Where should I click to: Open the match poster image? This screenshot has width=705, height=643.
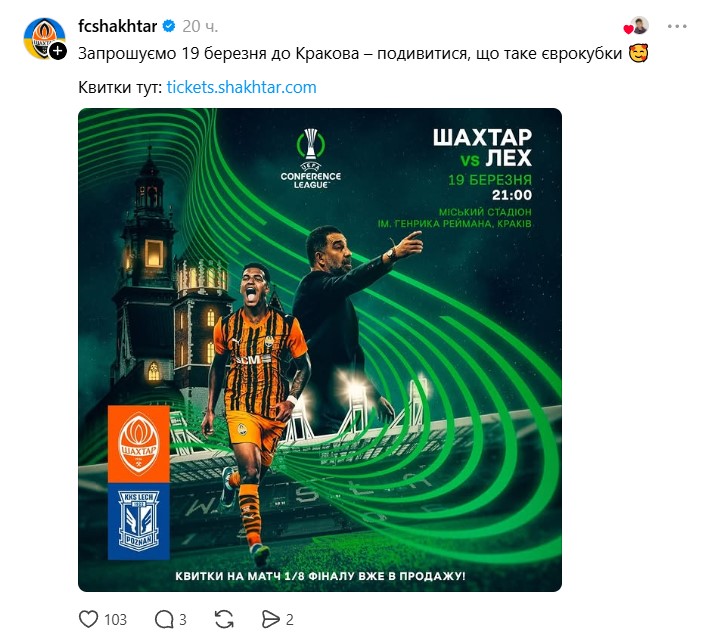(x=320, y=350)
